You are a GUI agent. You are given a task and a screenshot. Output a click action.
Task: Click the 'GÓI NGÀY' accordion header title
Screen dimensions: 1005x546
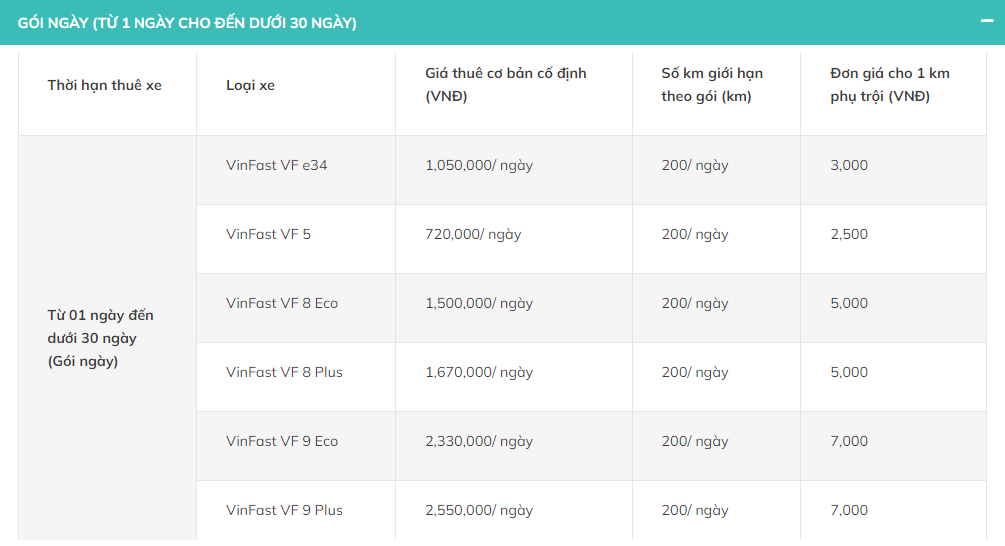tap(188, 22)
